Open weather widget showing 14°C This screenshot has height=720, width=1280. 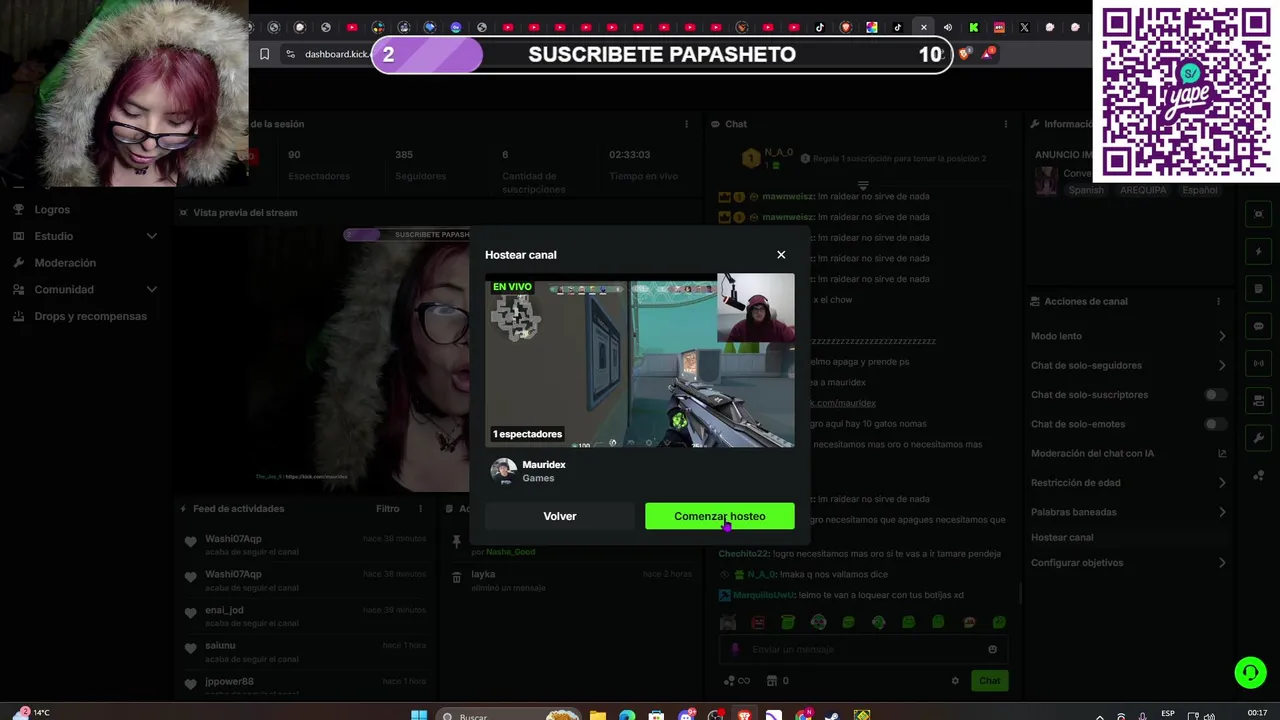coord(30,712)
